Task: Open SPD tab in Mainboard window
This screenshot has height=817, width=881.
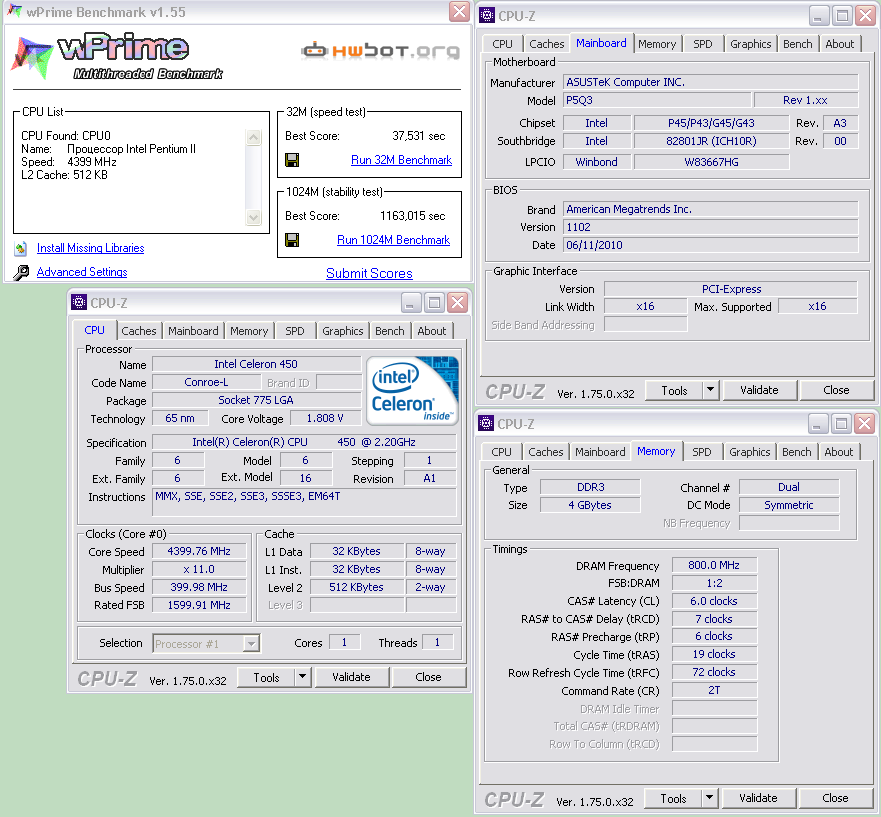Action: (x=702, y=44)
